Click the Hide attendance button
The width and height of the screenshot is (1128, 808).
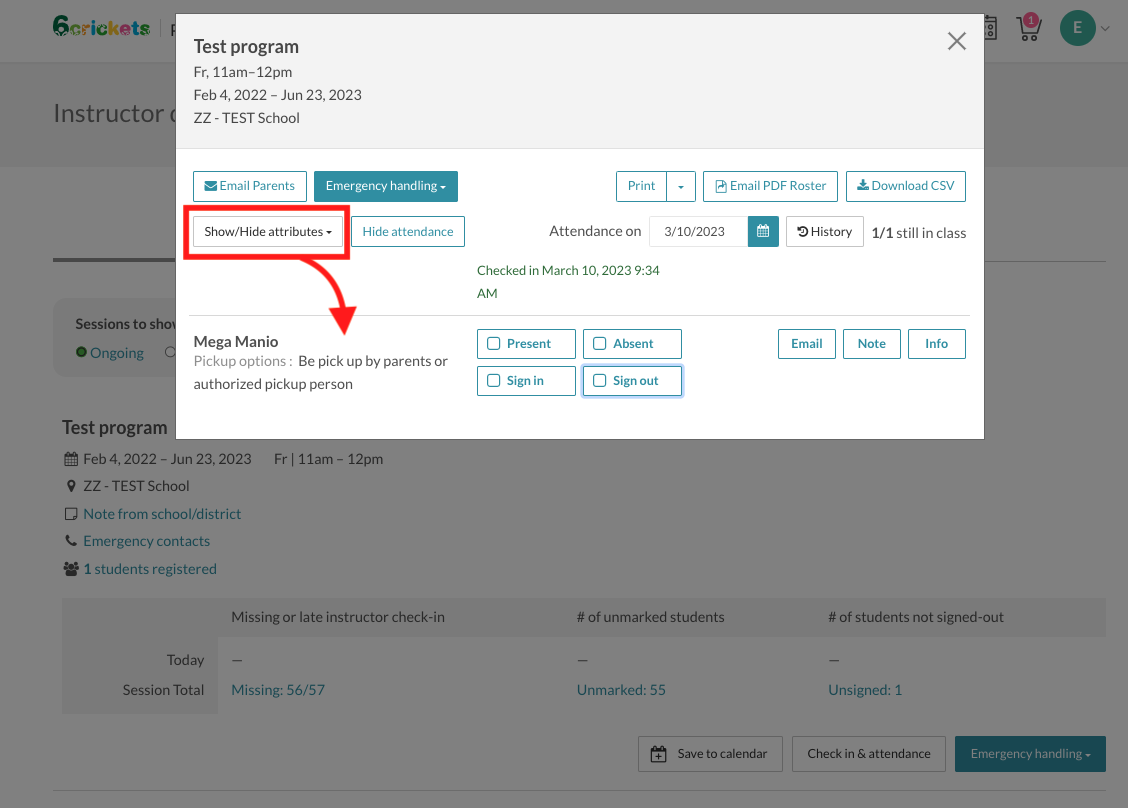tap(407, 232)
